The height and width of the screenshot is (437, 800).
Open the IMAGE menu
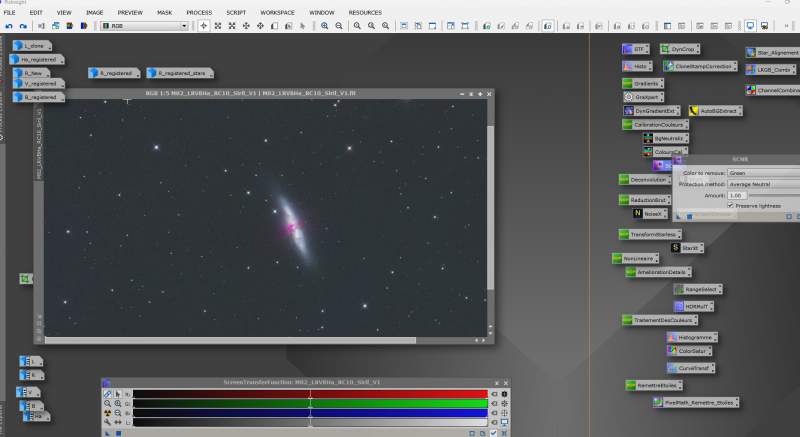(x=94, y=12)
